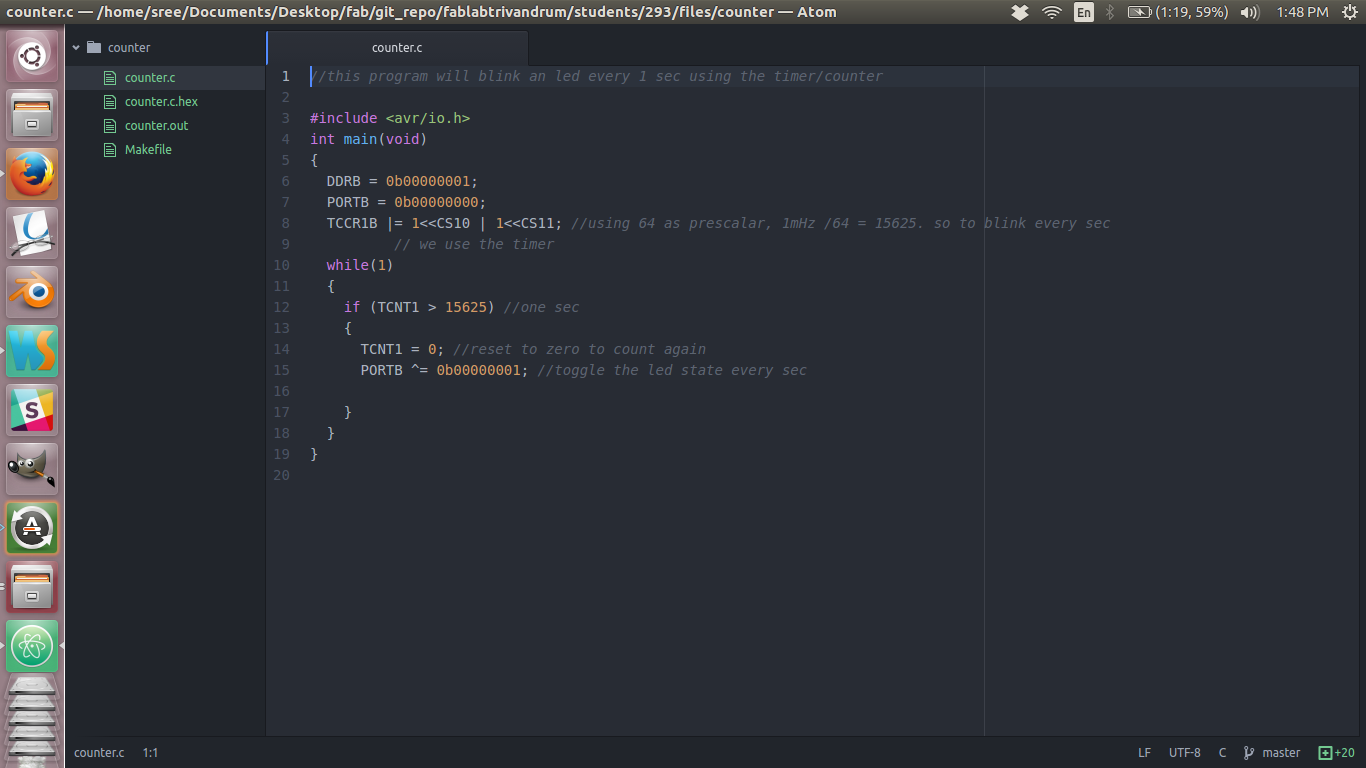This screenshot has width=1366, height=768.
Task: Click on the #include <avr/io.h> line
Action: coord(390,118)
